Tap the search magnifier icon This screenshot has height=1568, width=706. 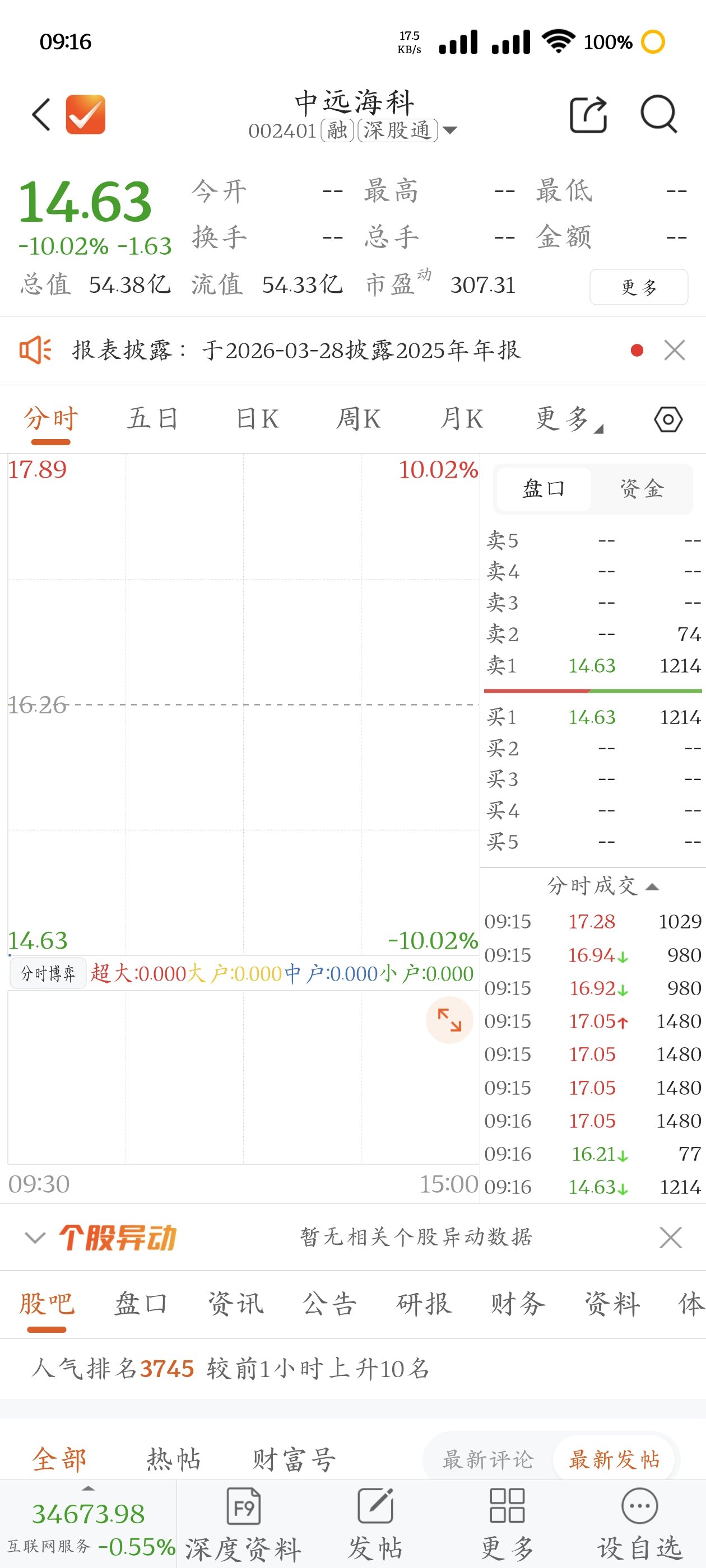[658, 114]
